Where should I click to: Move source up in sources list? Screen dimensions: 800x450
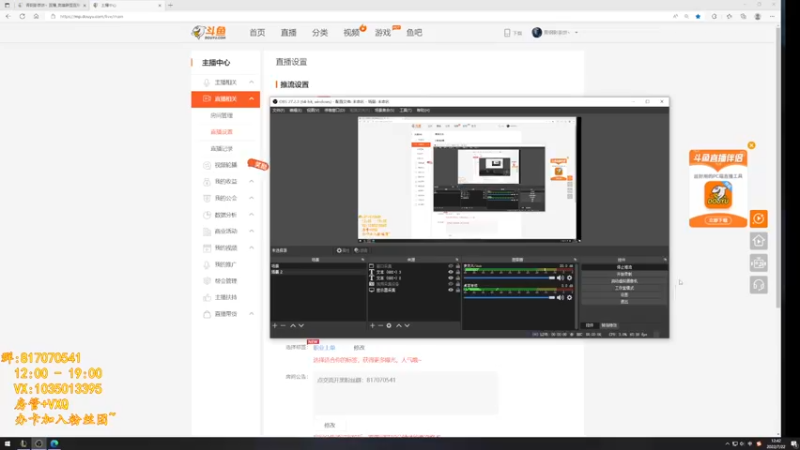click(399, 326)
